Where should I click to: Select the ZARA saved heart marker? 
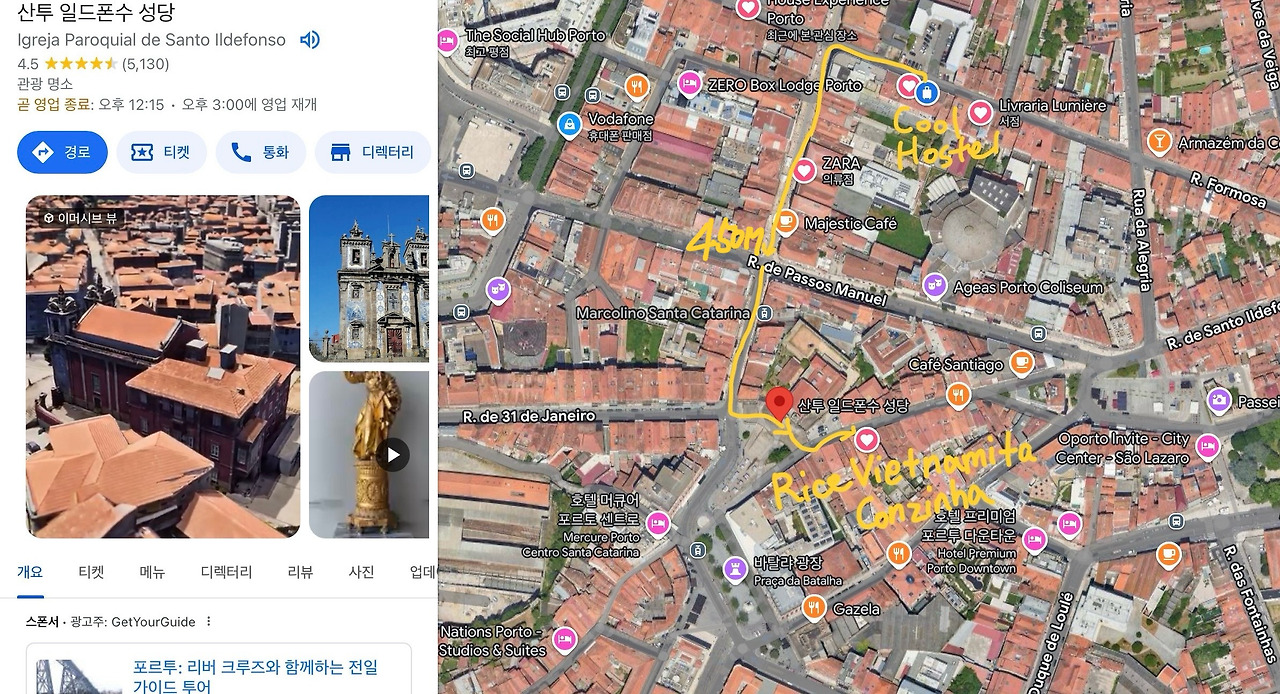tap(805, 170)
